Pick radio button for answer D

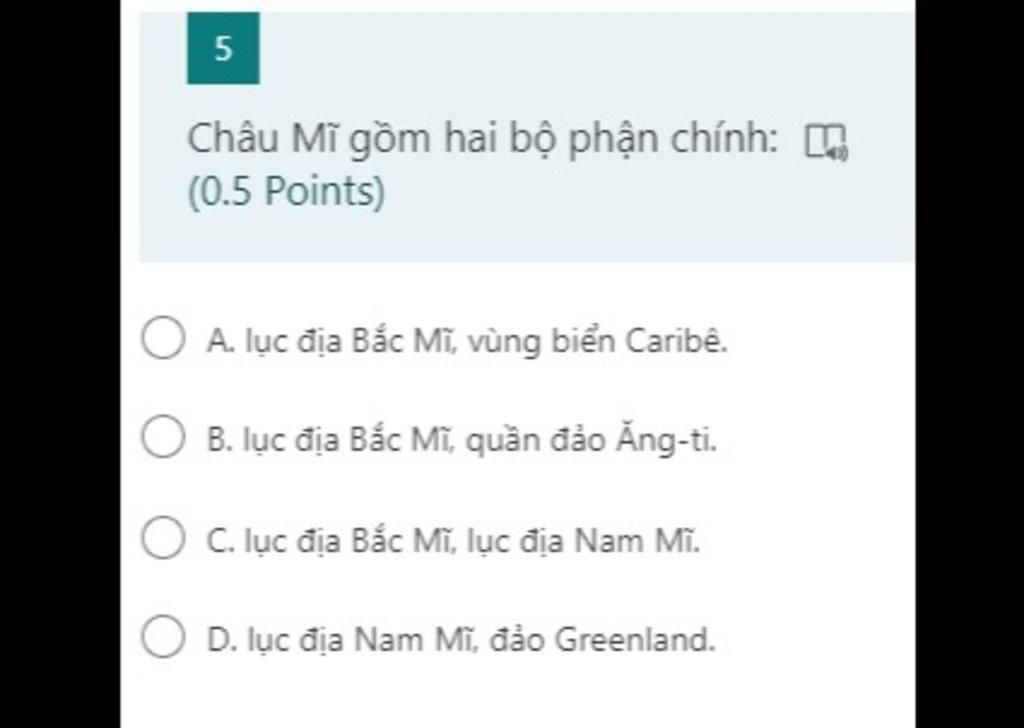[x=163, y=636]
